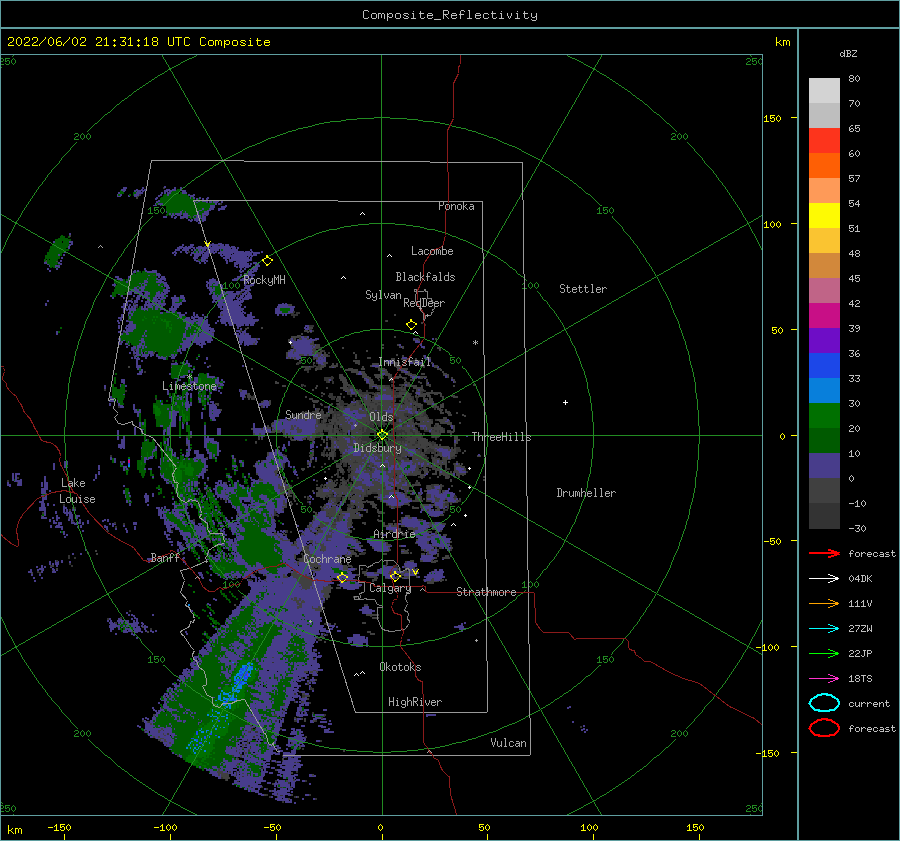Click the Drumheller city label
Screen dimensions: 900x841
586,493
